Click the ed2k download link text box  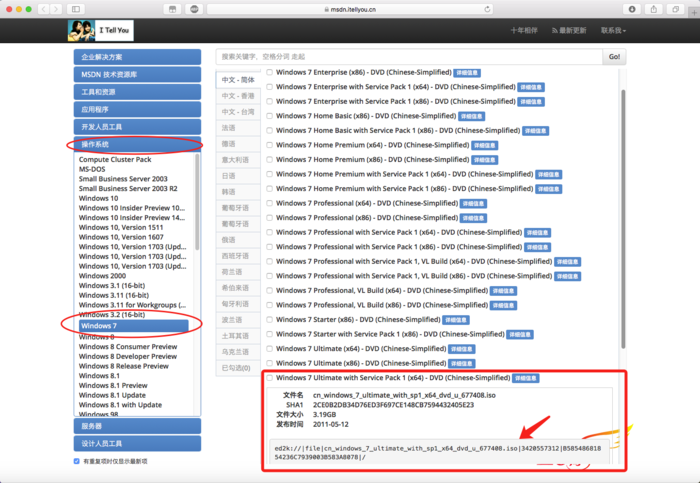pos(440,452)
